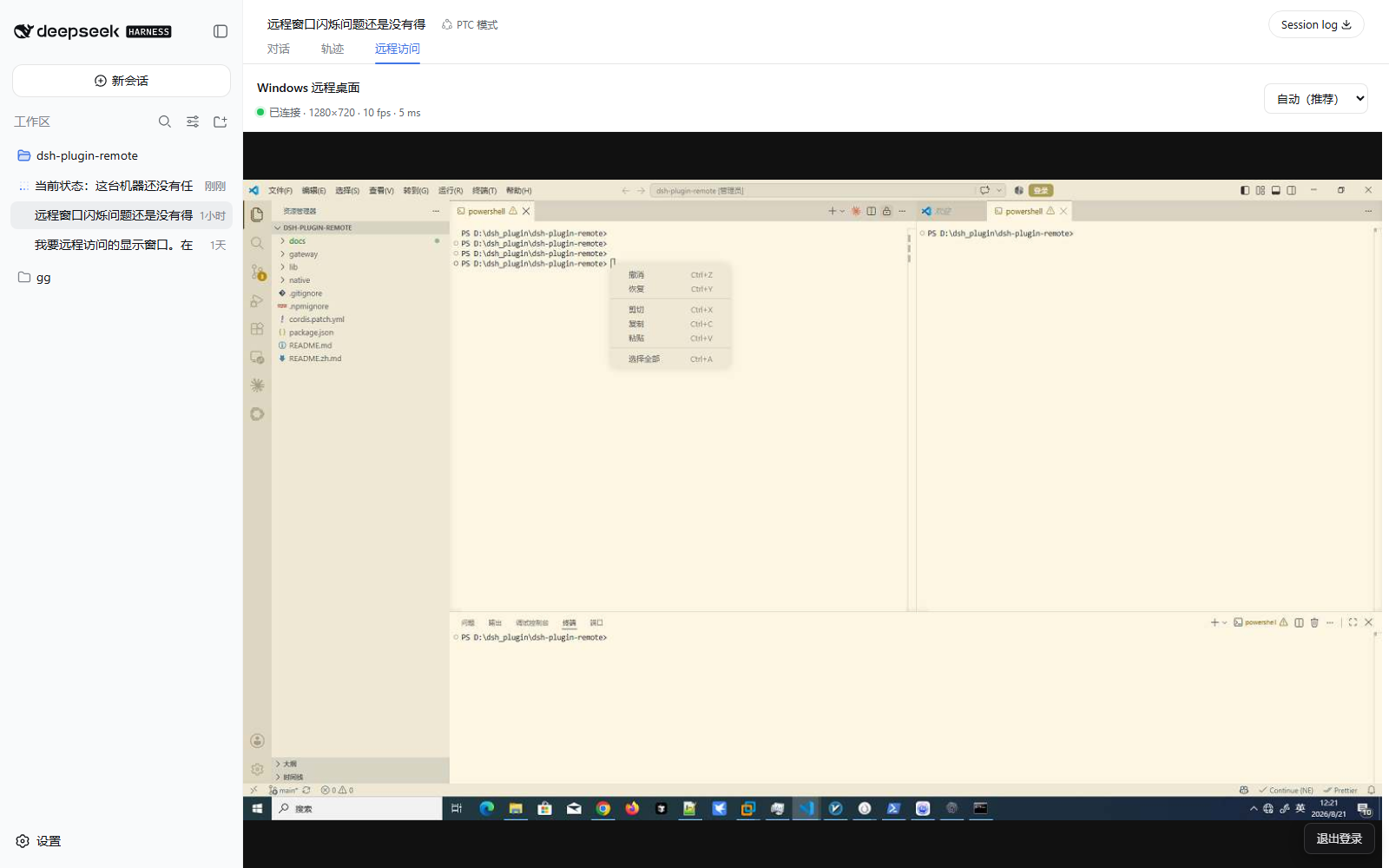
Task: Click the add-conversation icon in the workspace header
Action: (x=221, y=122)
